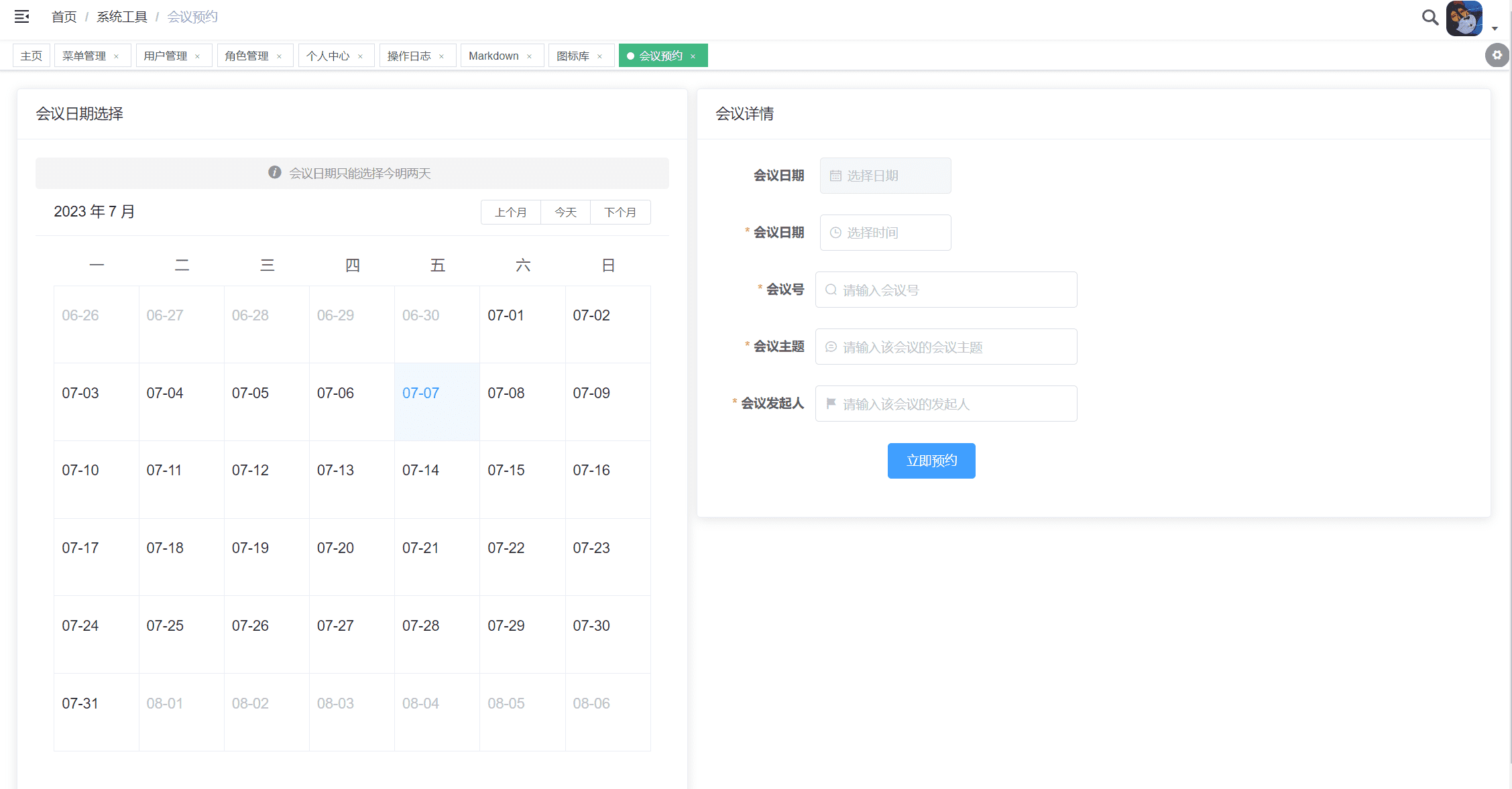Close the 会议预约 tab
1512x789 pixels.
click(693, 56)
